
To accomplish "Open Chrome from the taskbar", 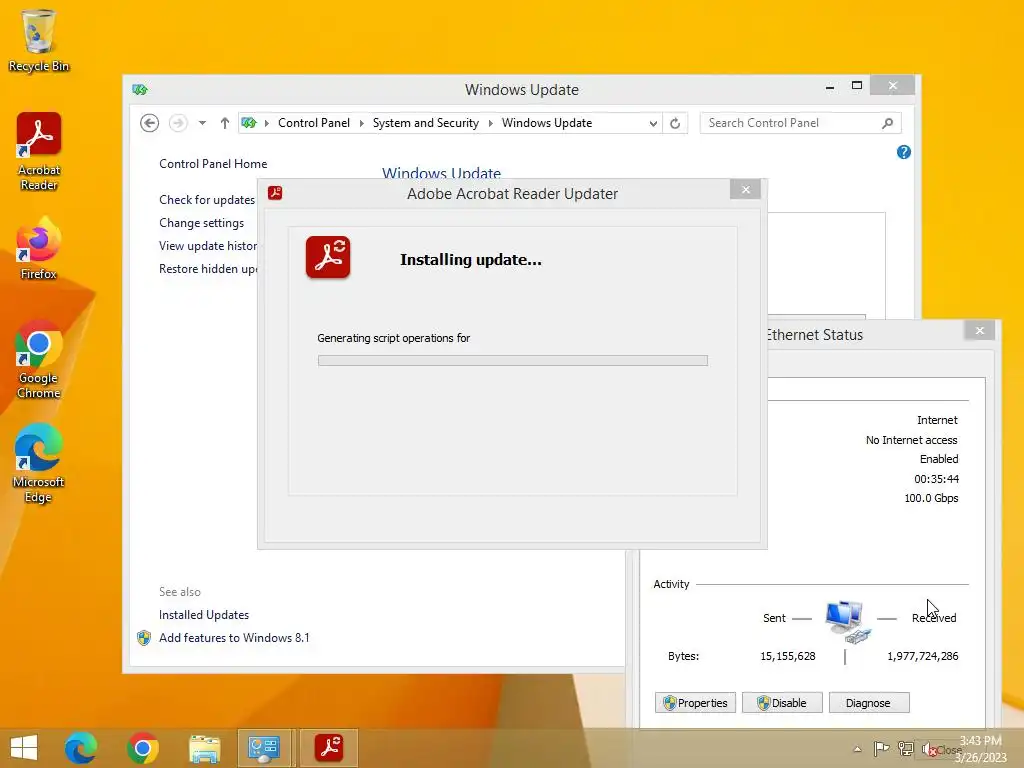I will pos(142,748).
